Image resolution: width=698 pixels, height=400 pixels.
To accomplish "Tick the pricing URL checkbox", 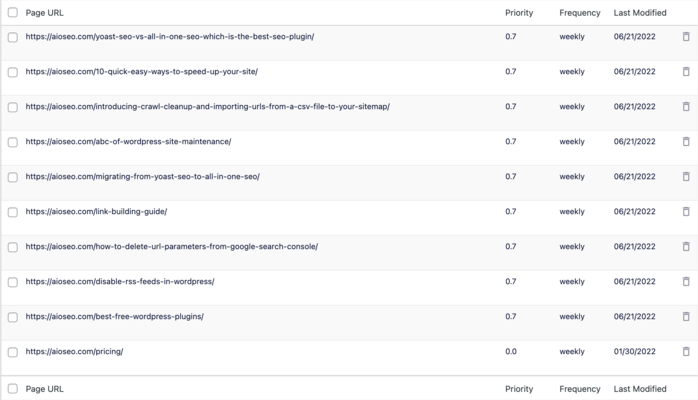I will [x=13, y=352].
